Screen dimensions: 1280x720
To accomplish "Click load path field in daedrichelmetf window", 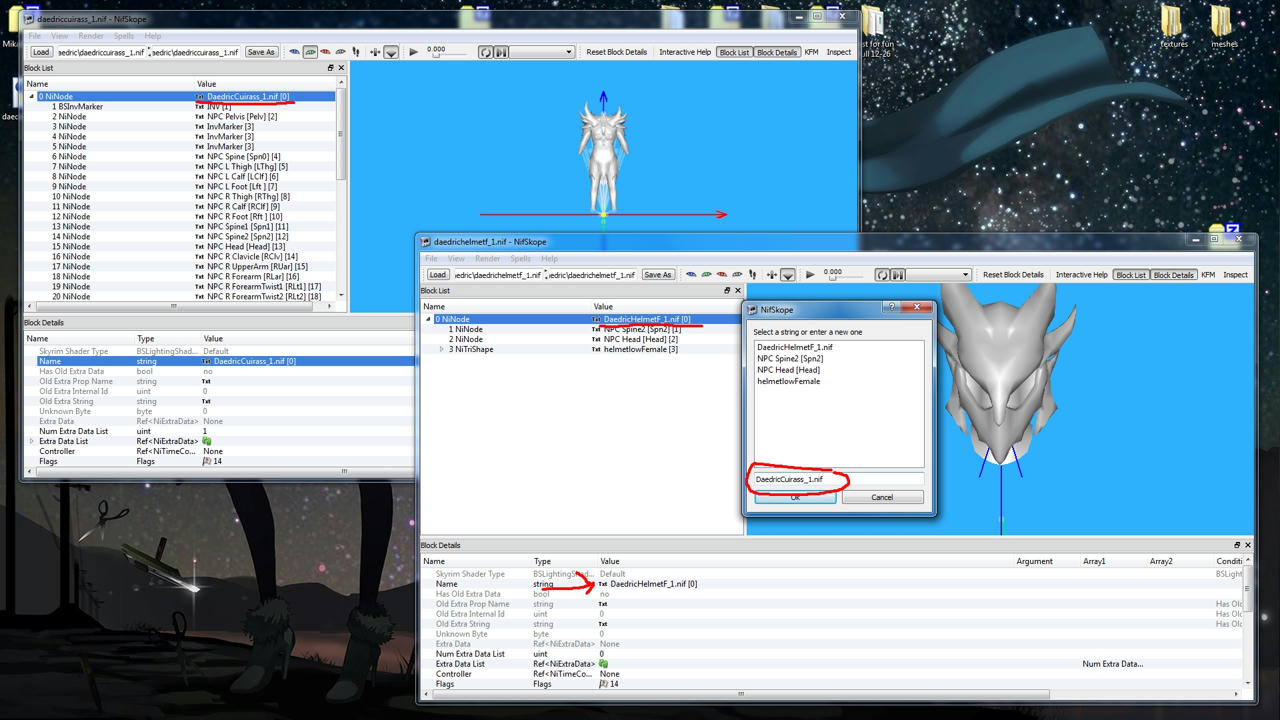I will click(497, 275).
